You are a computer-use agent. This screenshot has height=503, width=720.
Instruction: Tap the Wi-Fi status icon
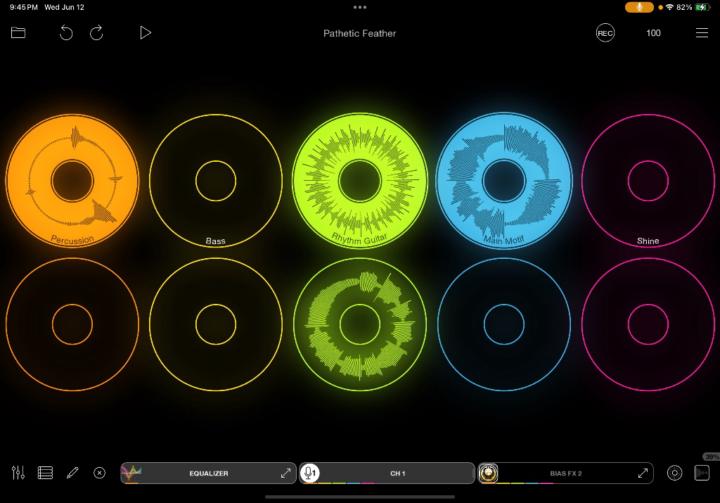coord(669,7)
